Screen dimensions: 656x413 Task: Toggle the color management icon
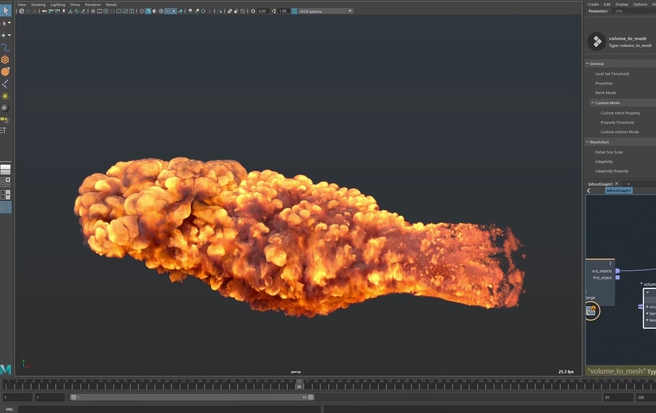click(x=294, y=11)
